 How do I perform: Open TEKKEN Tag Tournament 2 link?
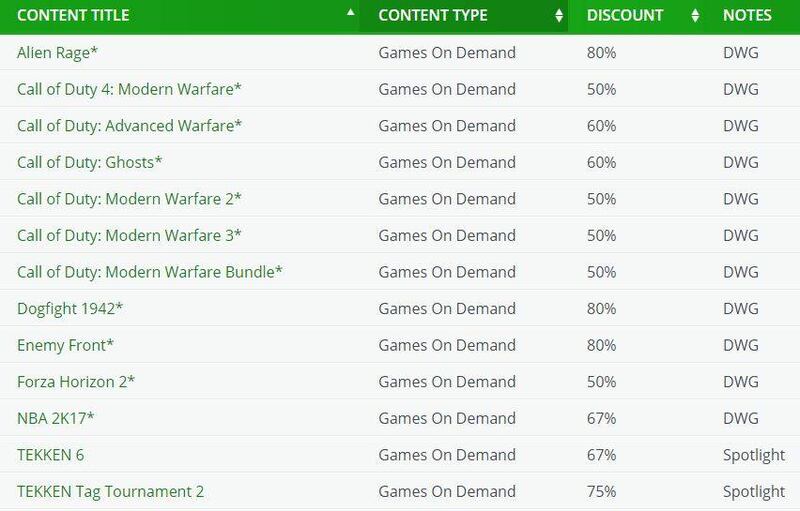[x=110, y=491]
